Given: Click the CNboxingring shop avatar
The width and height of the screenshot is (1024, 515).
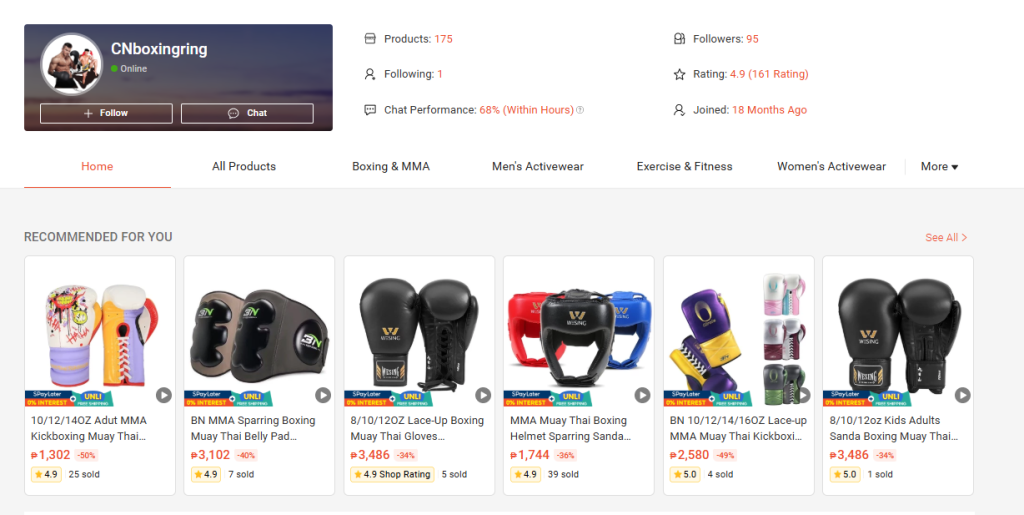Looking at the screenshot, I should point(71,64).
